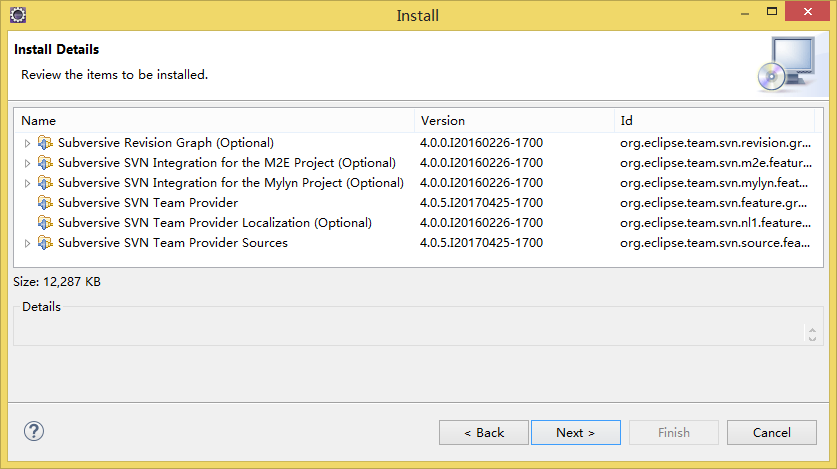Click the M2E Project integration feature icon
This screenshot has width=837, height=469.
(45, 163)
